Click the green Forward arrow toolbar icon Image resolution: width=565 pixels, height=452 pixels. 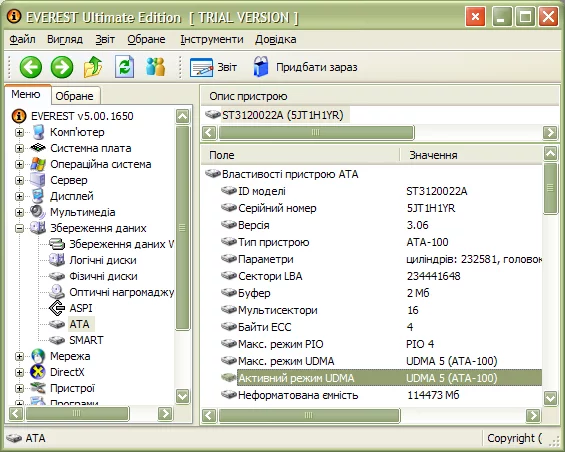(62, 67)
